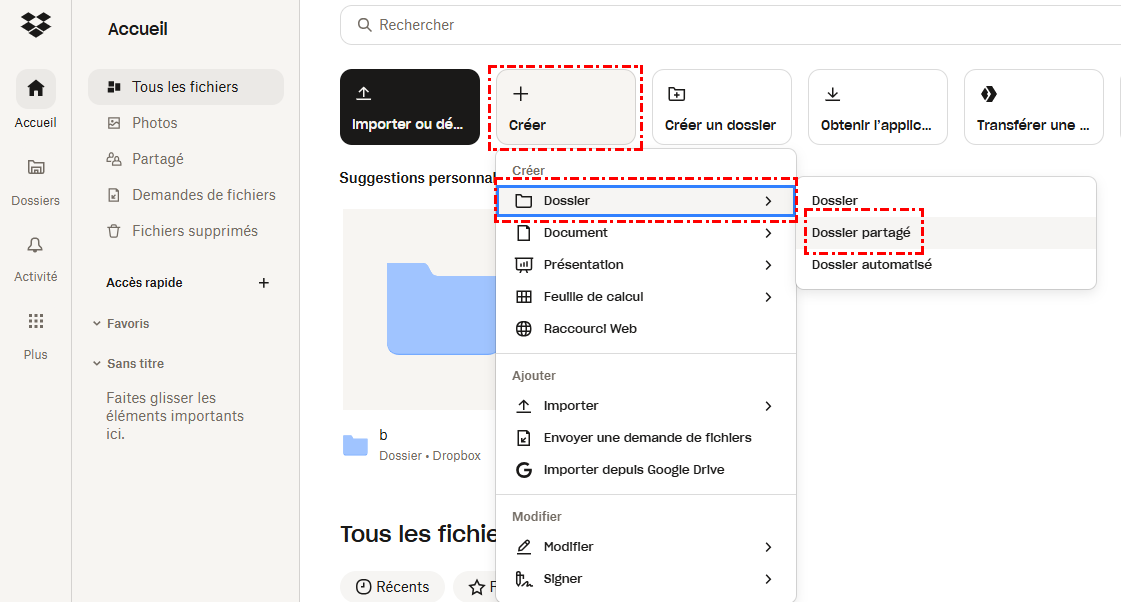Click the upload arrow icon on Importer card

(x=364, y=93)
